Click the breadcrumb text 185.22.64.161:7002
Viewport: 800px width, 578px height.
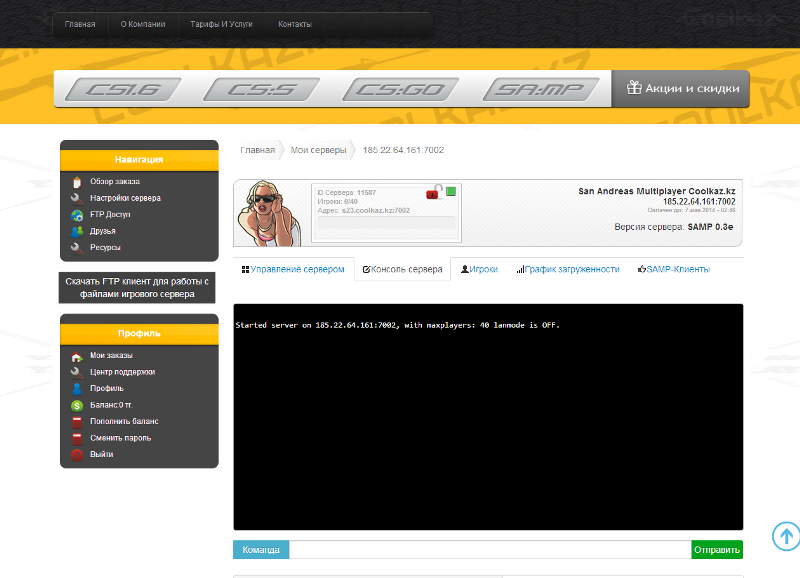[x=403, y=150]
